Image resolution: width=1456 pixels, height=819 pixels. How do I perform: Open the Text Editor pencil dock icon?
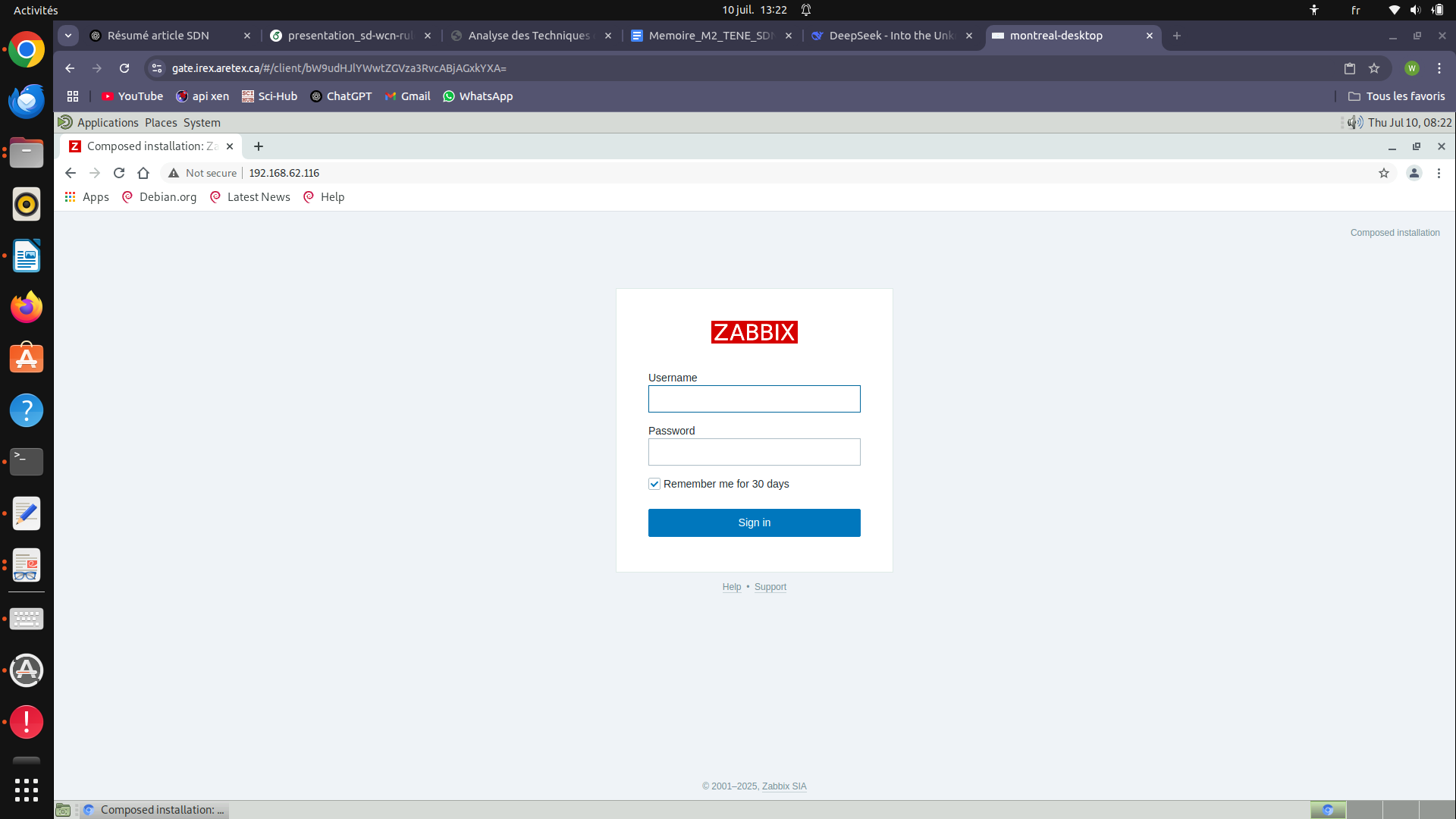27,513
